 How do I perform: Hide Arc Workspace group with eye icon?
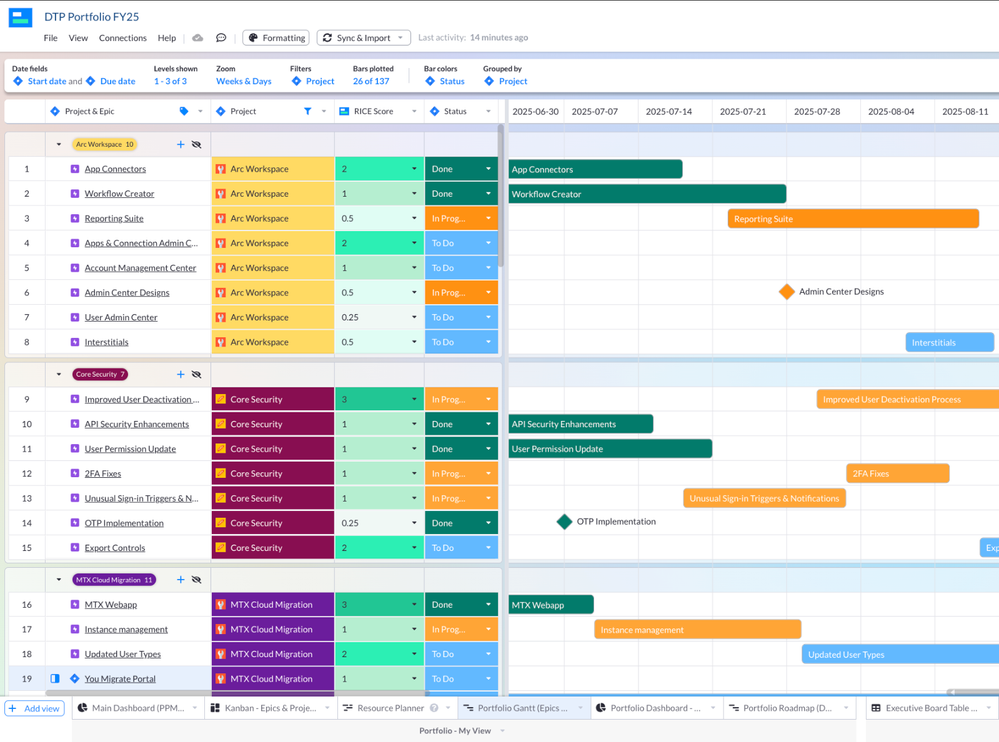196,145
